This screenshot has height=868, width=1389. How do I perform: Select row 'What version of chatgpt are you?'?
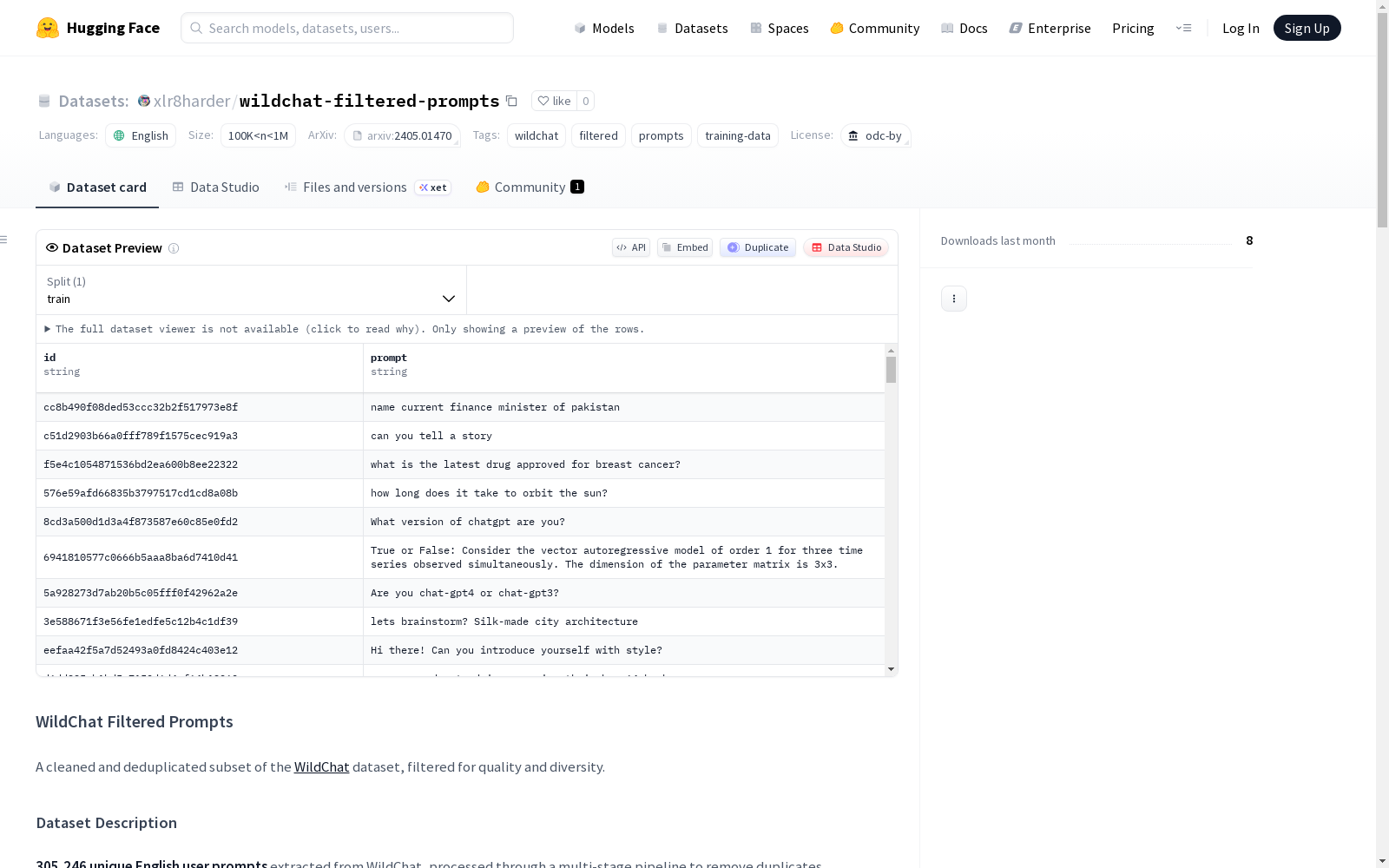pyautogui.click(x=460, y=522)
